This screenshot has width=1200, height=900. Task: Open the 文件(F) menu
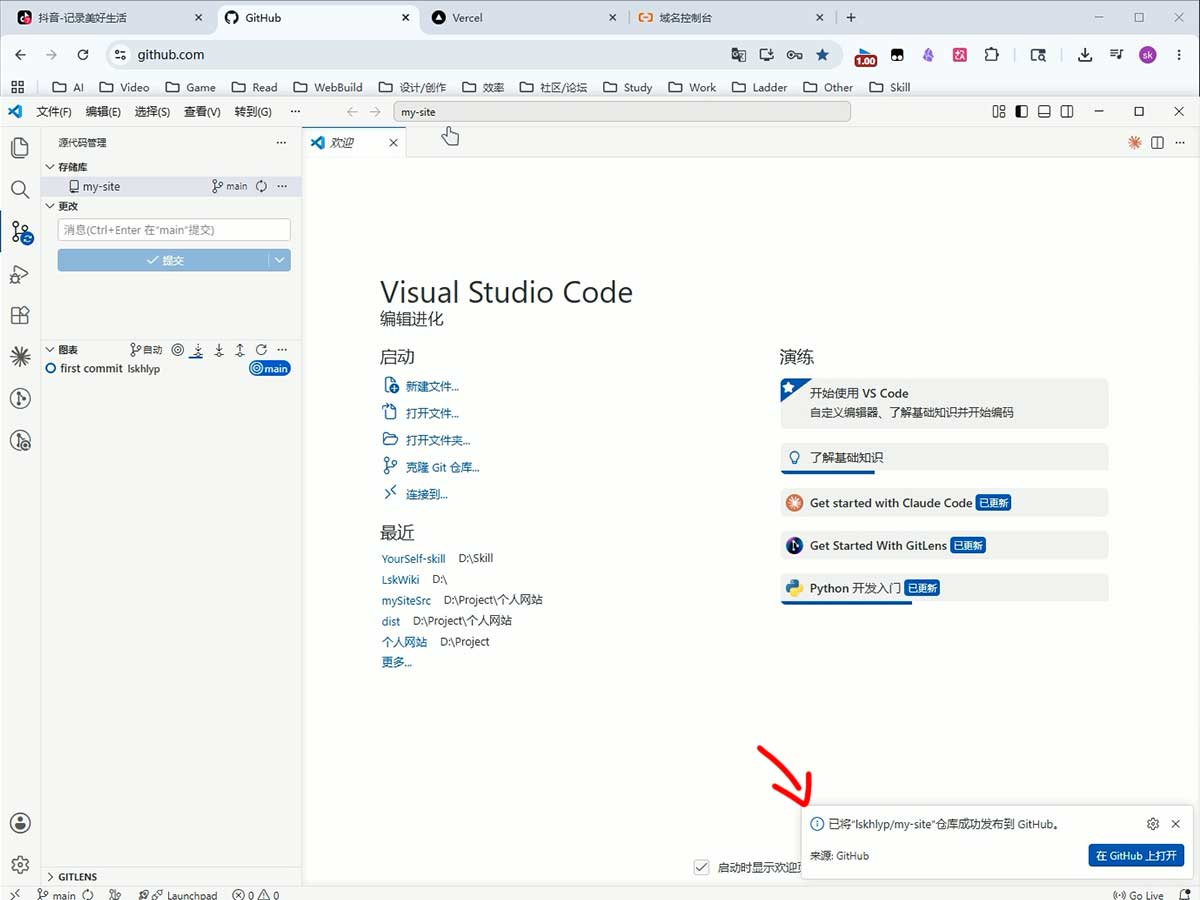tap(54, 112)
